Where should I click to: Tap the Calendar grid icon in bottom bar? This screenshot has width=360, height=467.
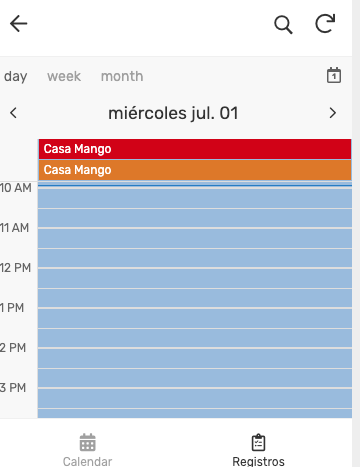pos(88,442)
